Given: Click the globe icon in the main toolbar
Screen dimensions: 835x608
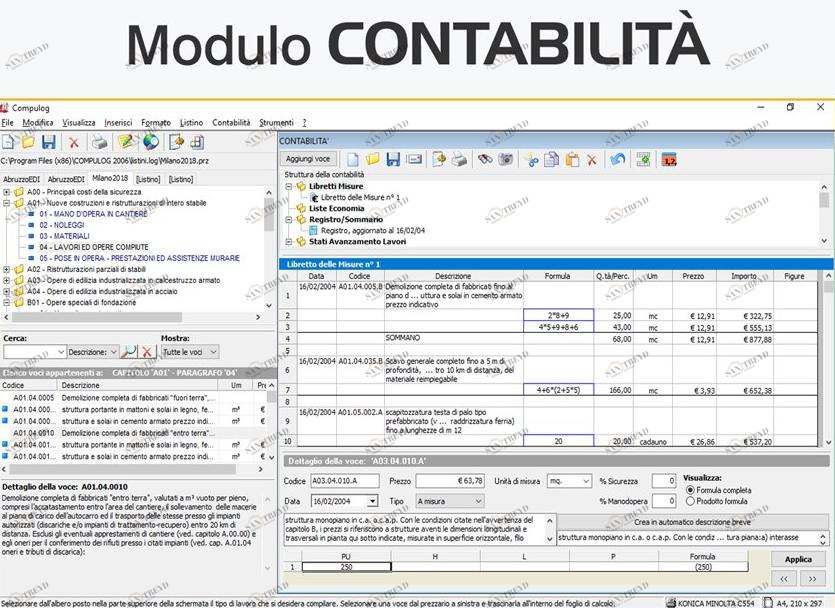Looking at the screenshot, I should 150,142.
